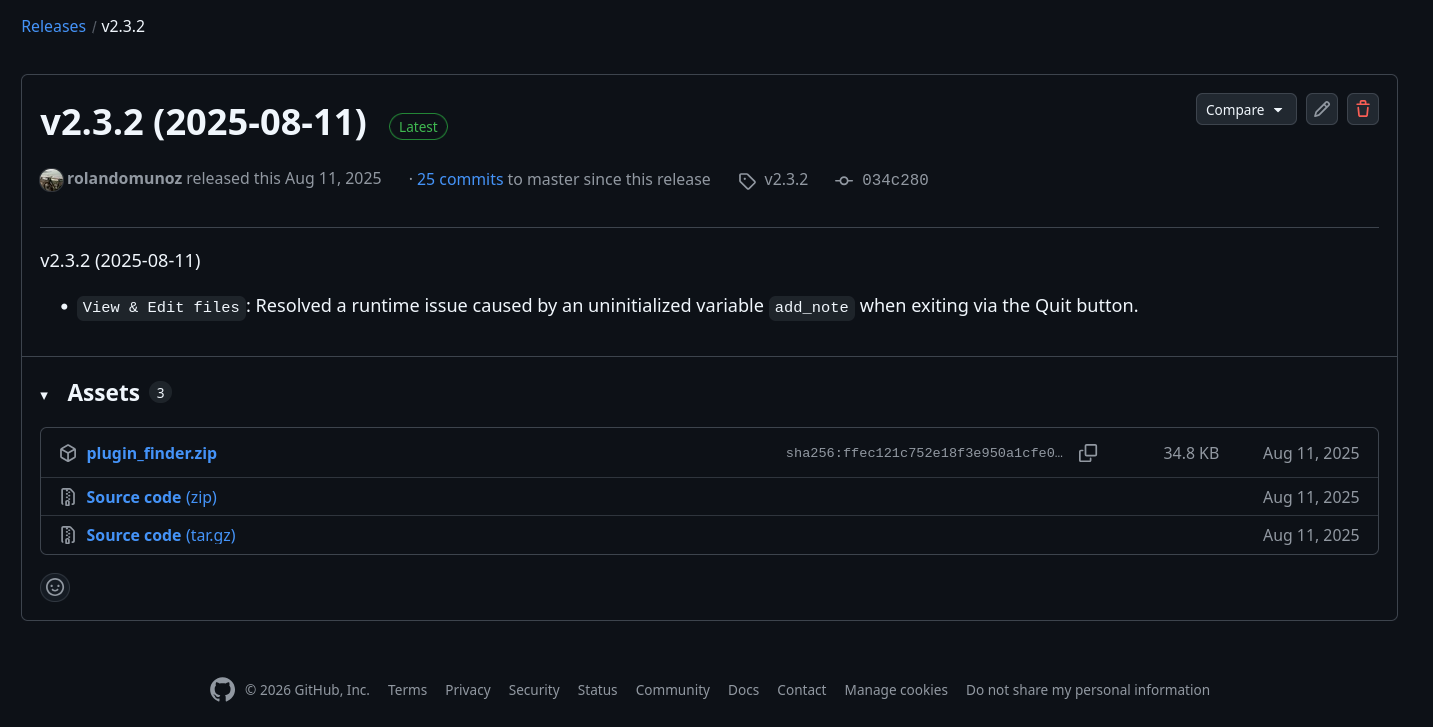Download Source code (tar.gz)
Viewport: 1433px width, 727px height.
(161, 535)
